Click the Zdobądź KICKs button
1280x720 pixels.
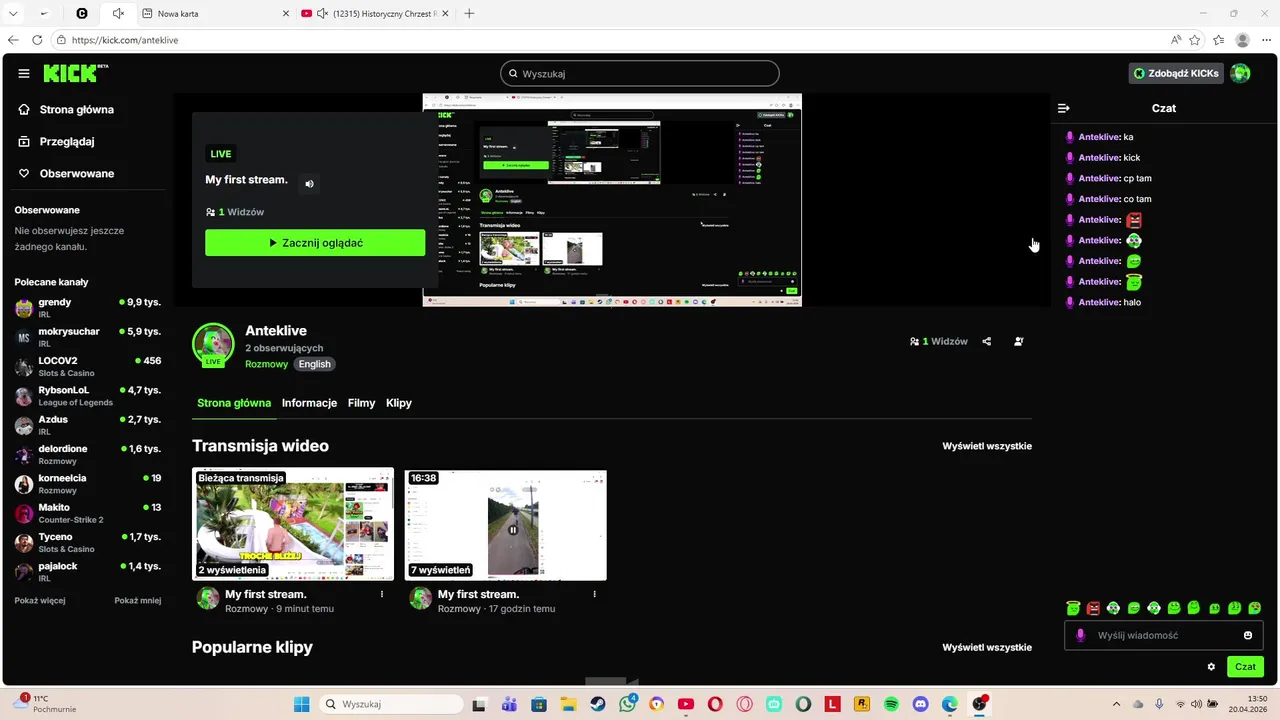1175,73
